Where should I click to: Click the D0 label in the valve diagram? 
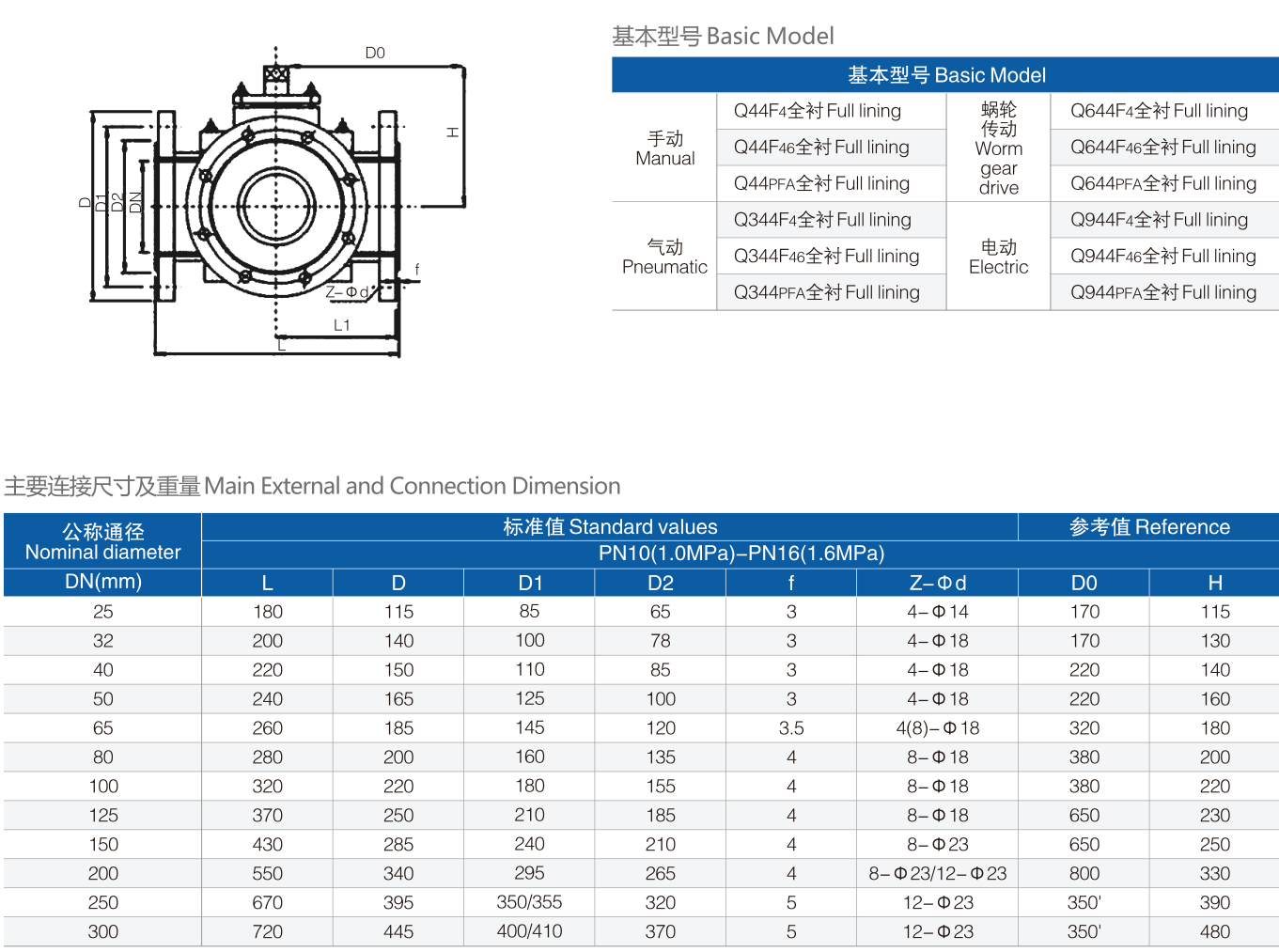pos(375,54)
